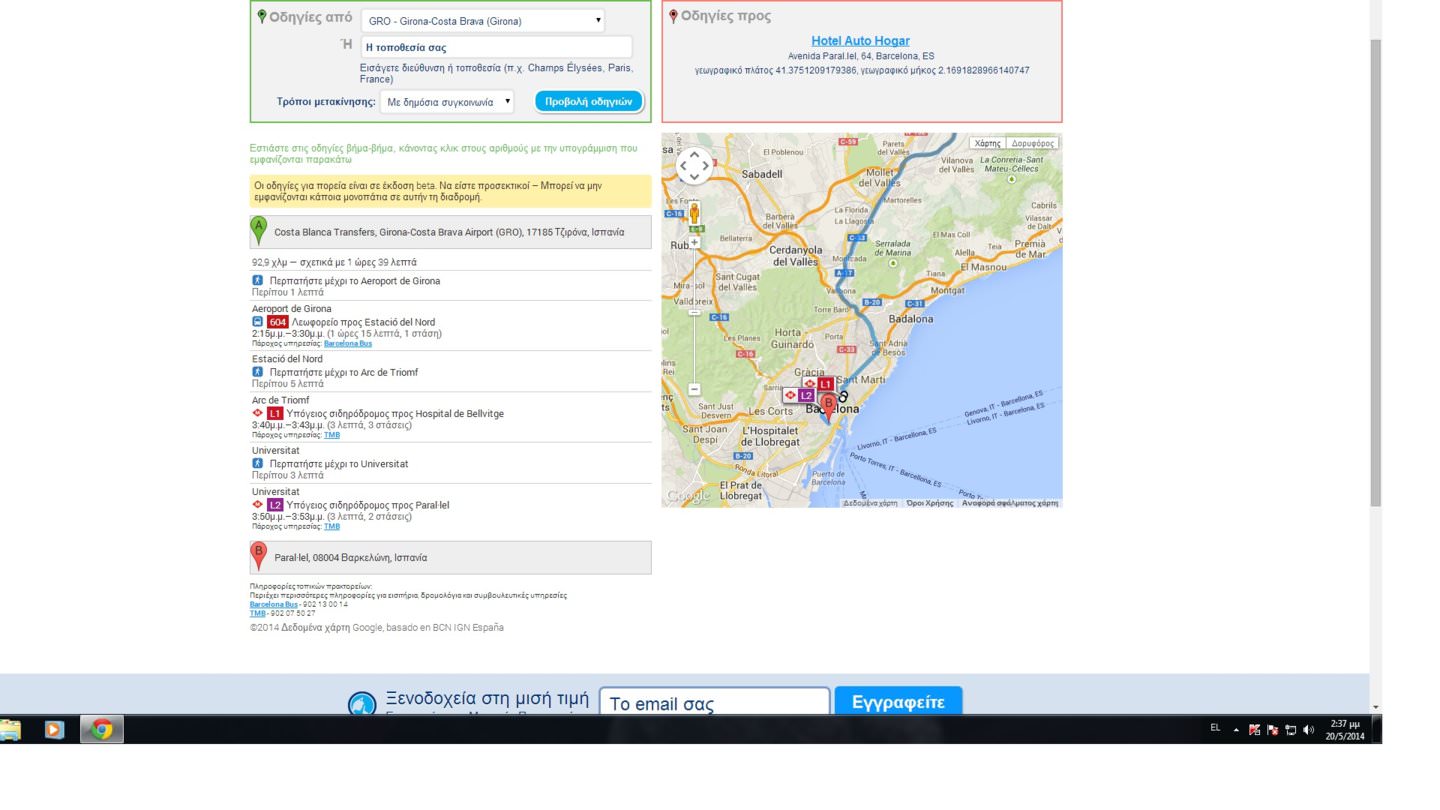Show hidden system tray icons
The height and width of the screenshot is (810, 1440).
coord(1236,730)
